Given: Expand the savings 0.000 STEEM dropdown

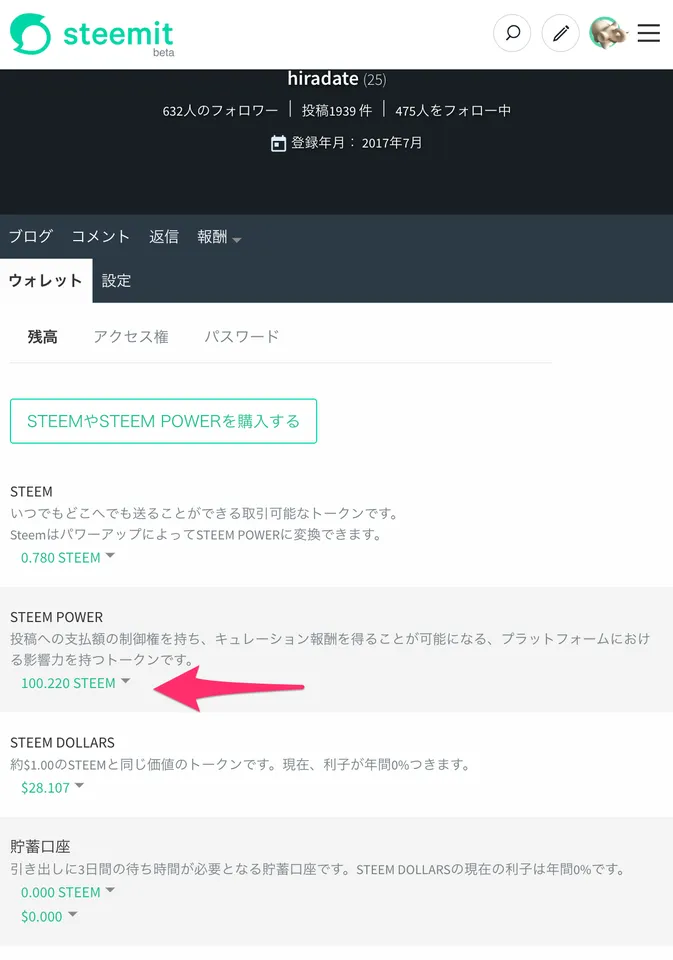Looking at the screenshot, I should [68, 893].
